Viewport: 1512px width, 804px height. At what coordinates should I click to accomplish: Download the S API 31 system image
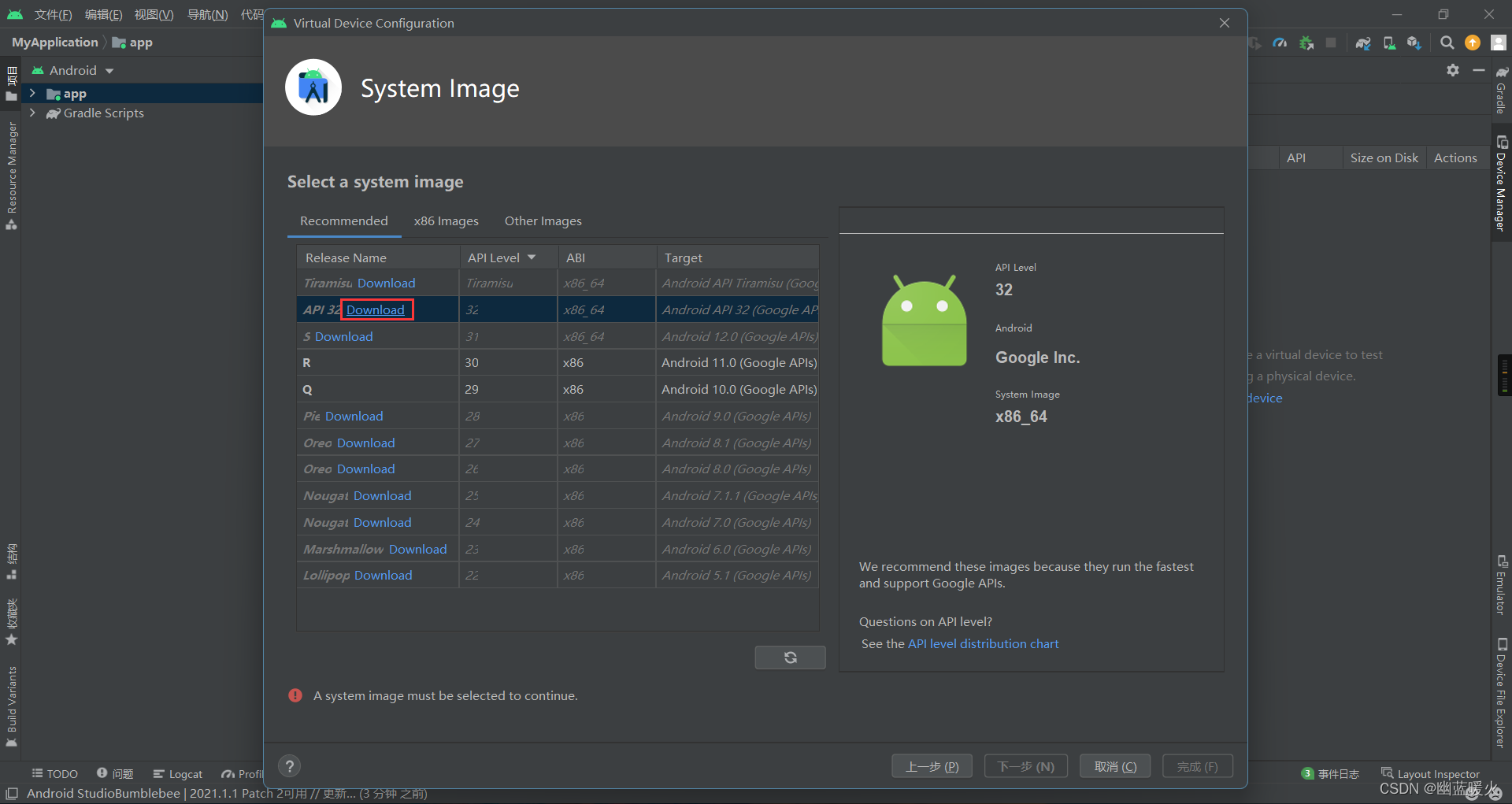pyautogui.click(x=344, y=337)
